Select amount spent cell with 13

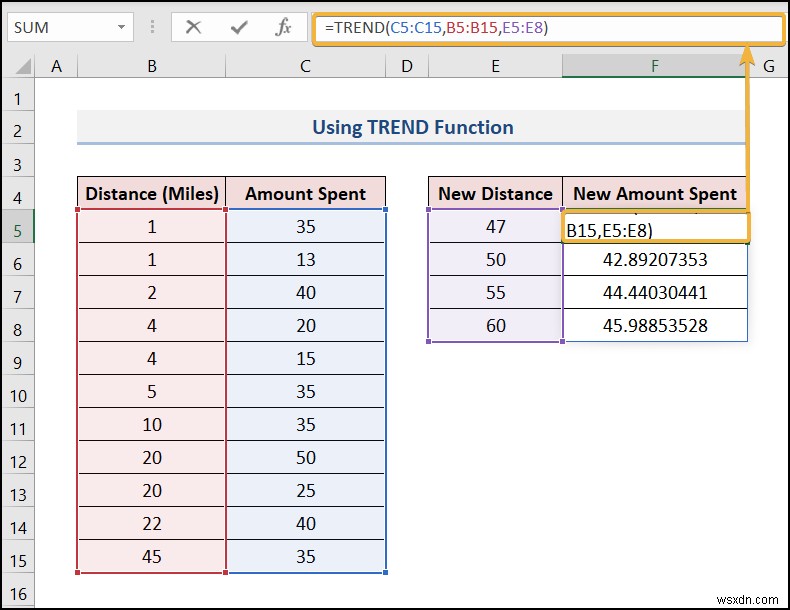[305, 259]
